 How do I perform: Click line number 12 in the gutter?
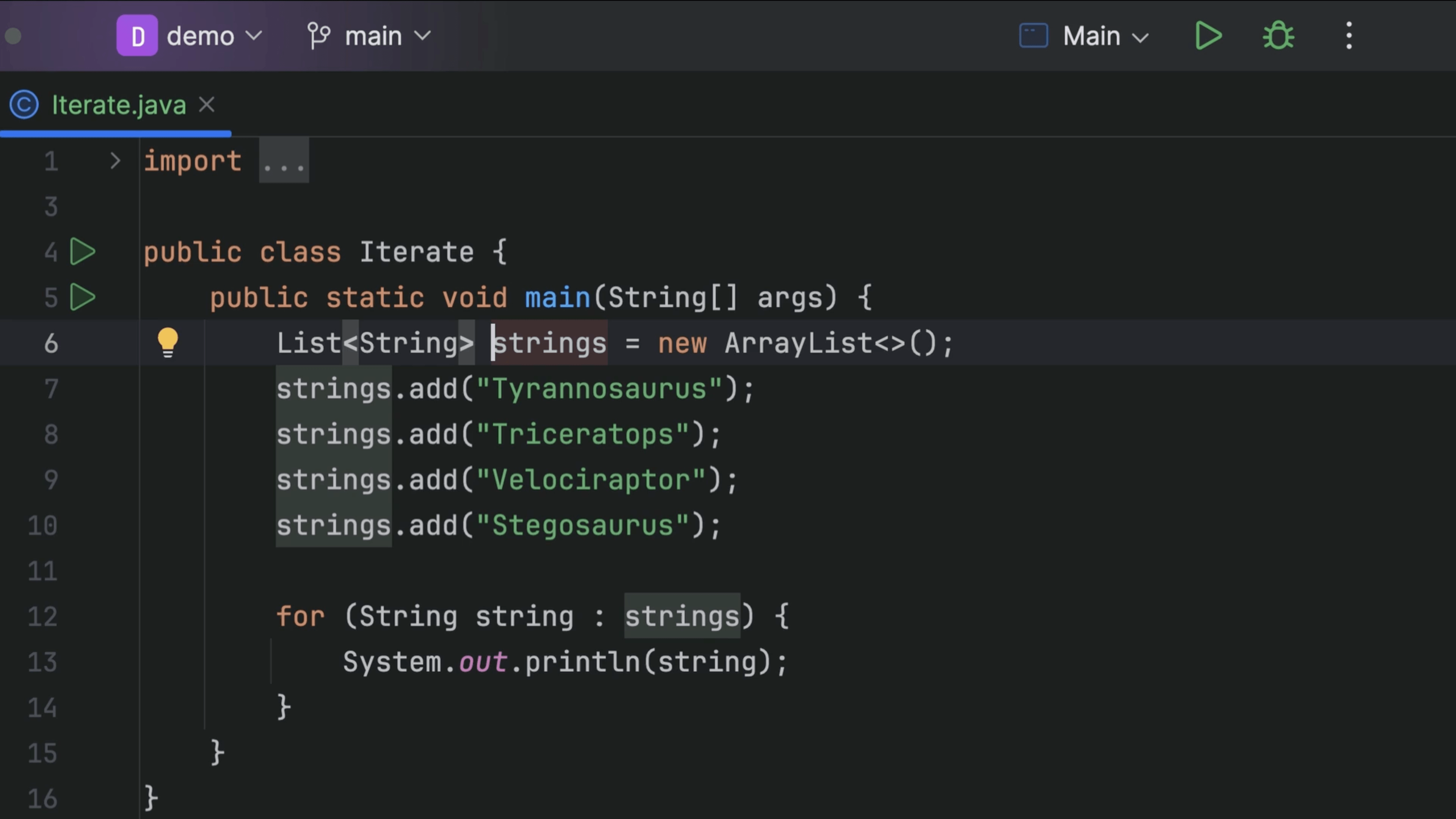43,616
